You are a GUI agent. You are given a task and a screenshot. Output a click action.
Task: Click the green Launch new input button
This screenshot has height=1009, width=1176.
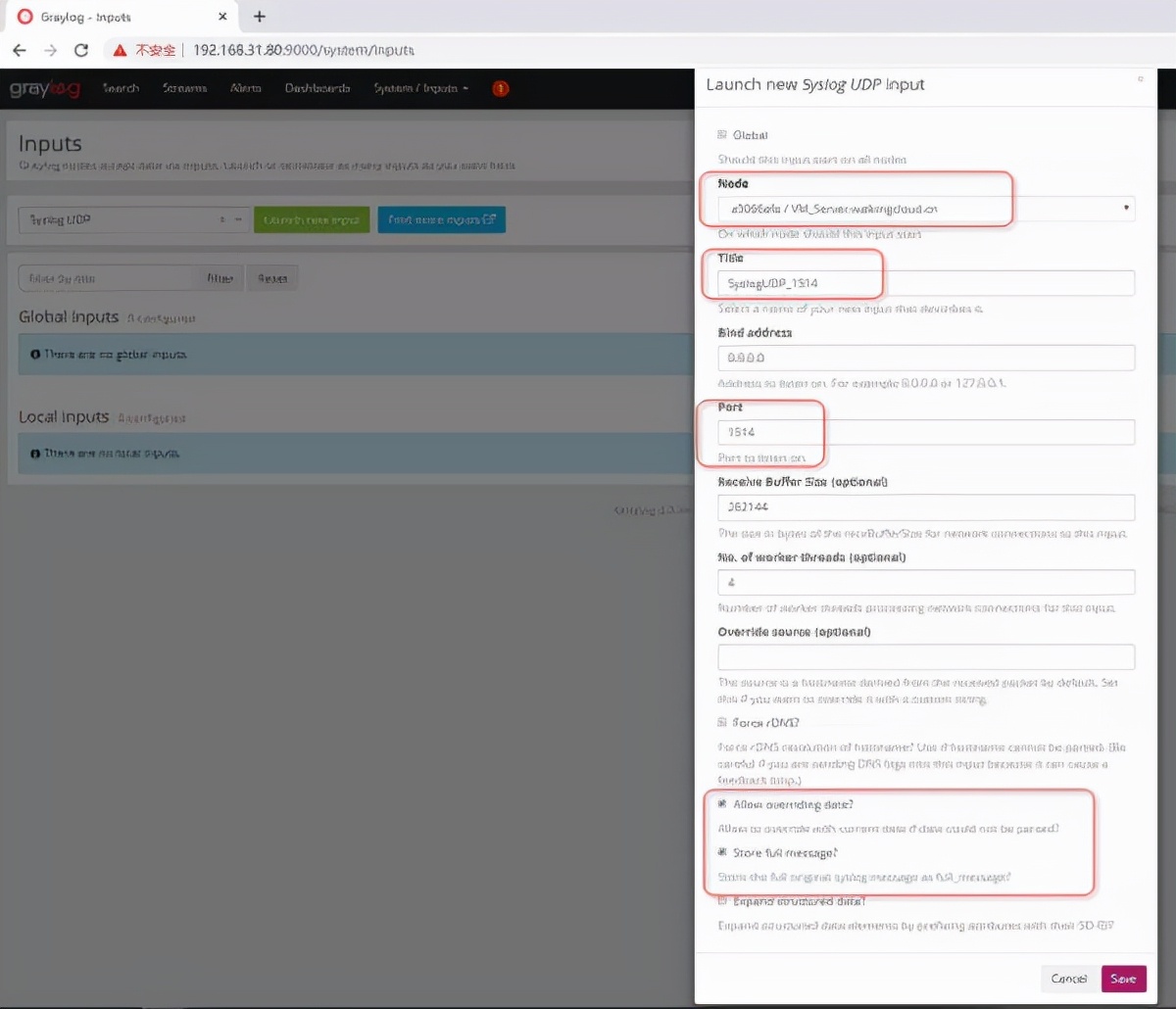coord(311,219)
